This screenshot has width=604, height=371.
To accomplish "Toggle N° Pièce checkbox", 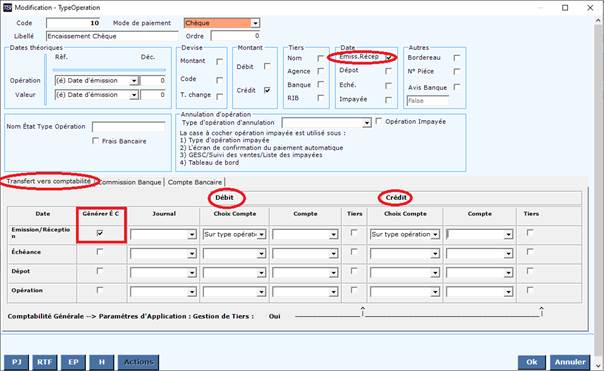I will tap(456, 71).
